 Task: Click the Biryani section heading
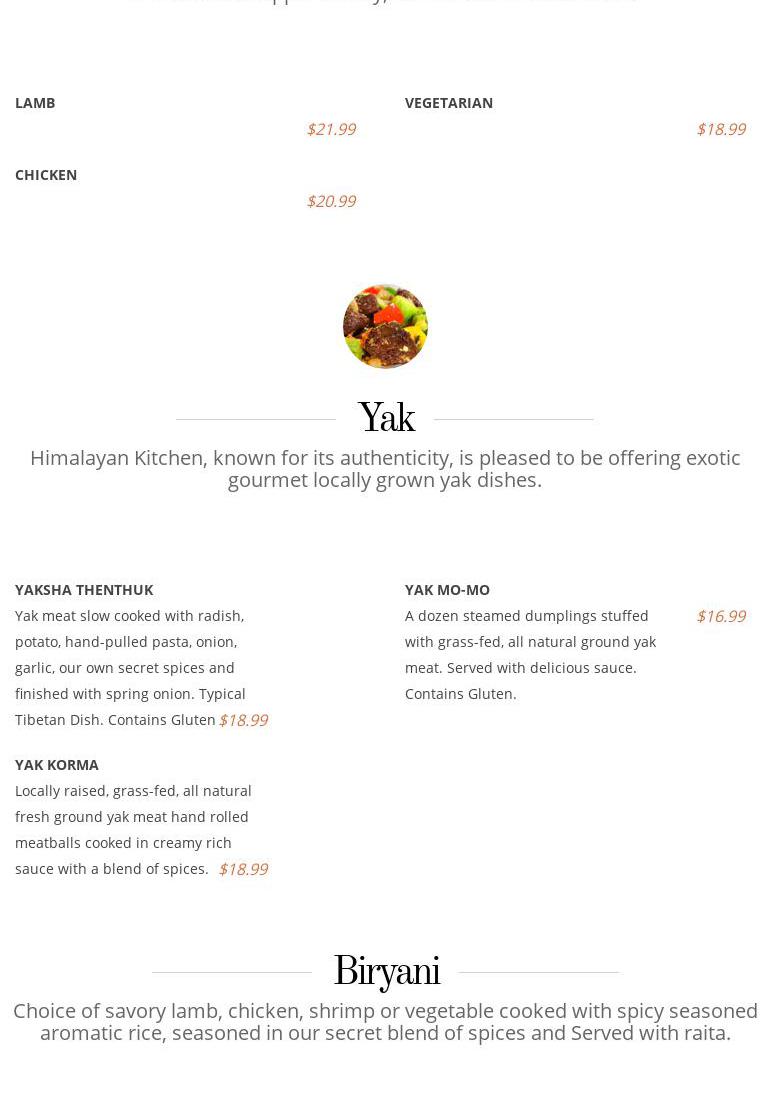tap(386, 972)
